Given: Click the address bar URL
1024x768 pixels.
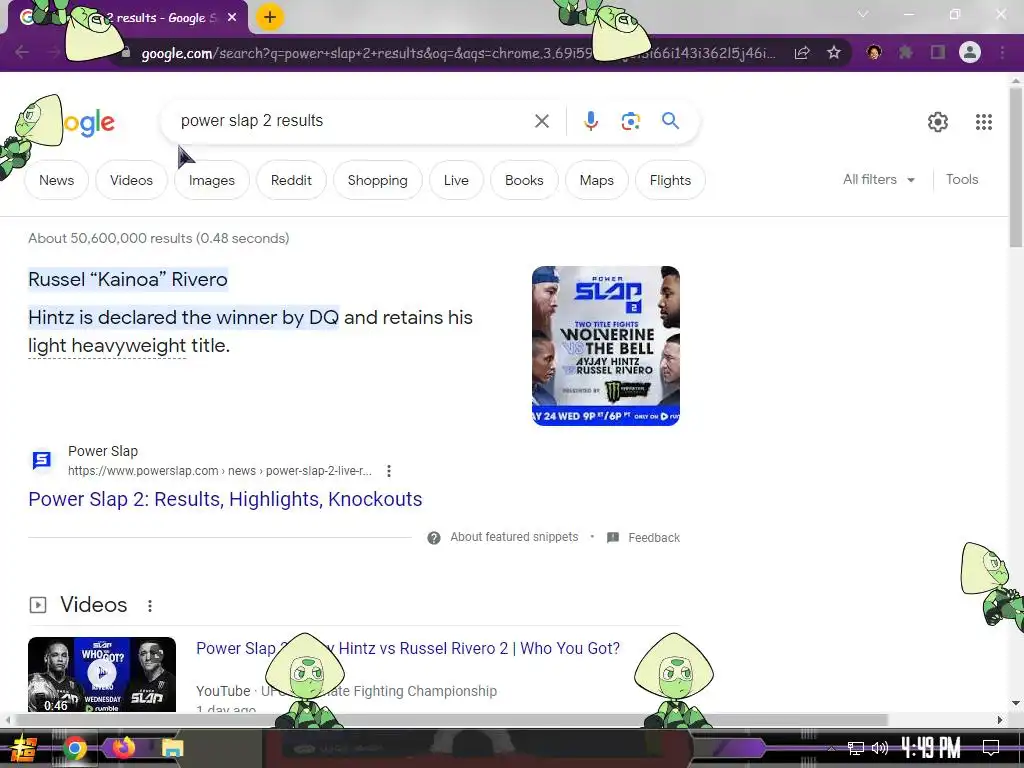Looking at the screenshot, I should (x=458, y=53).
